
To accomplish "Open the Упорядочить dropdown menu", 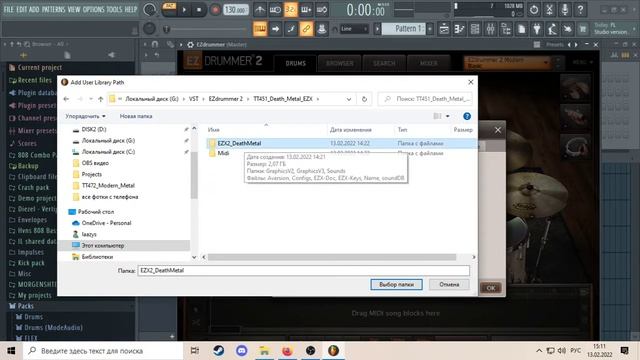I will (x=85, y=116).
